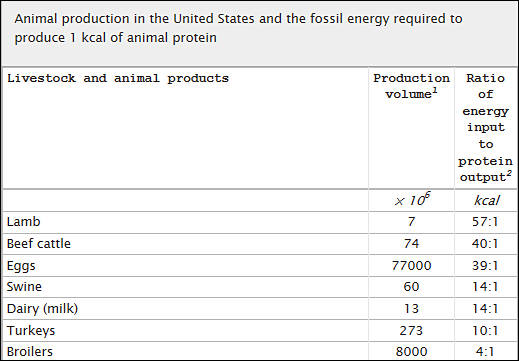519x361 pixels.
Task: Click the Swine row label
Action: [24, 287]
